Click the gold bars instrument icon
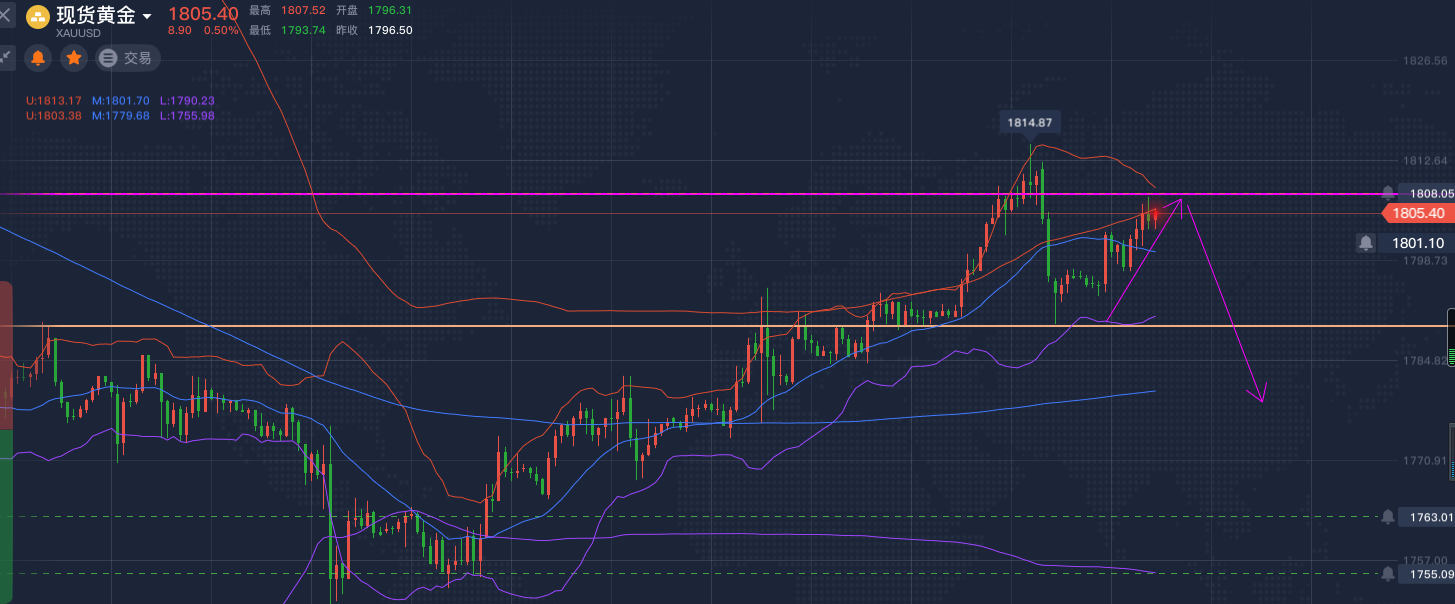 coord(39,15)
